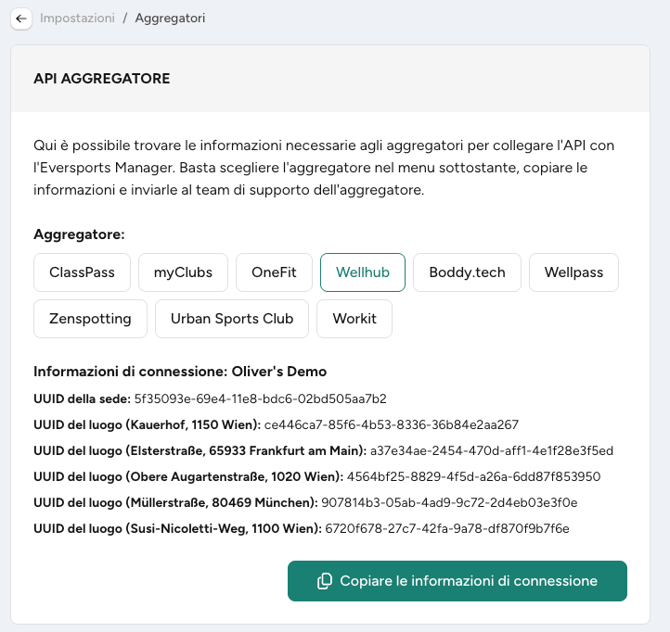Select the Wellhub aggregator
The height and width of the screenshot is (632, 670).
point(363,273)
